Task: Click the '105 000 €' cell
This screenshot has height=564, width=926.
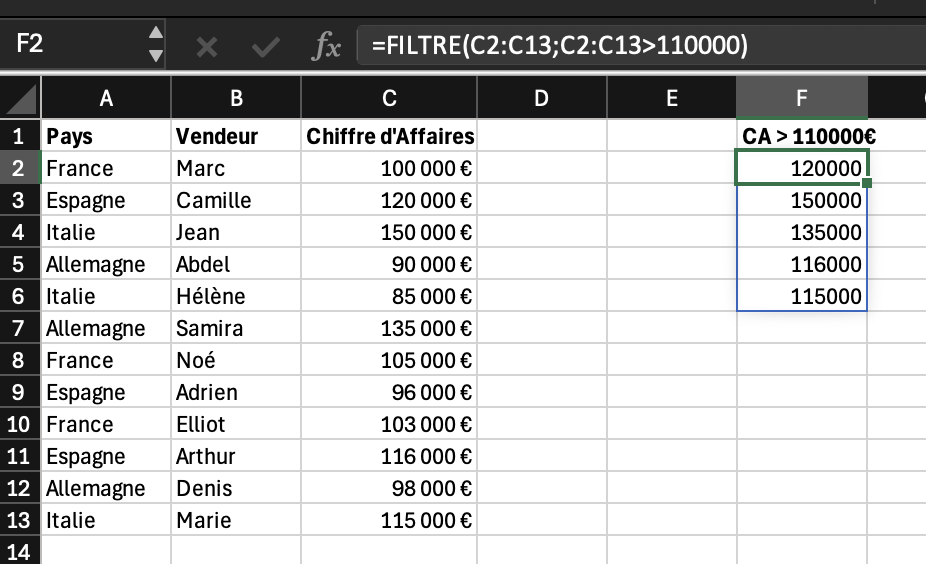Action: [x=389, y=360]
